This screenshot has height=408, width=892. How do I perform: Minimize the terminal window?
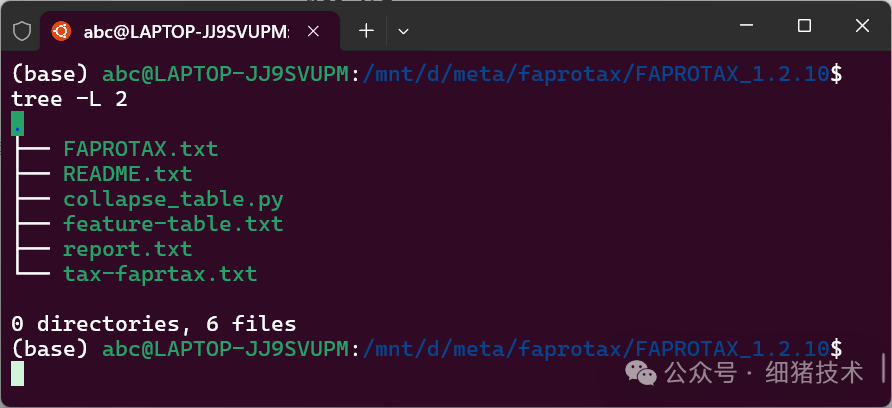tap(745, 27)
